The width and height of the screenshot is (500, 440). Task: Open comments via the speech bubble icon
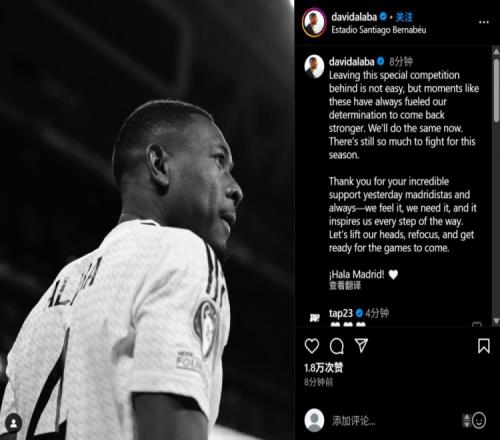(x=337, y=346)
